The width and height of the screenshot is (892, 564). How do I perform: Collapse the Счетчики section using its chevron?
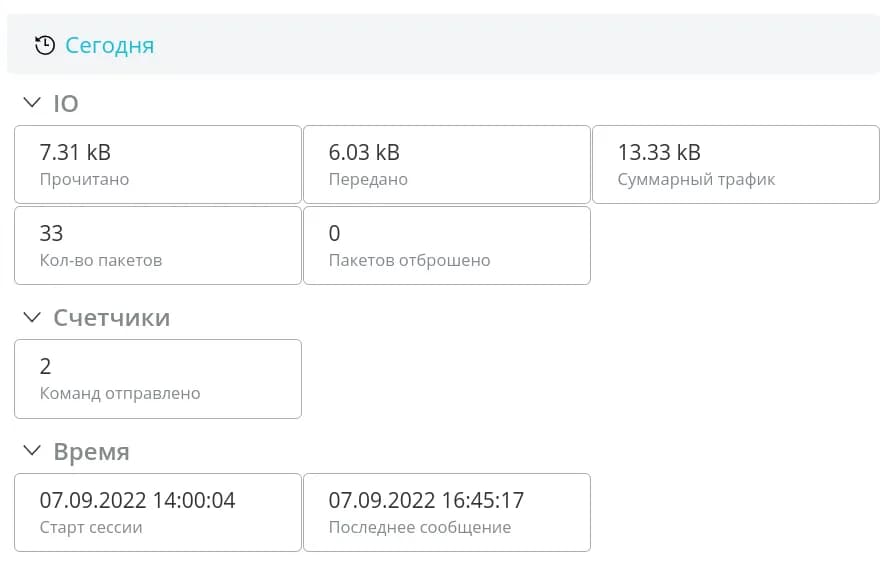[x=32, y=318]
